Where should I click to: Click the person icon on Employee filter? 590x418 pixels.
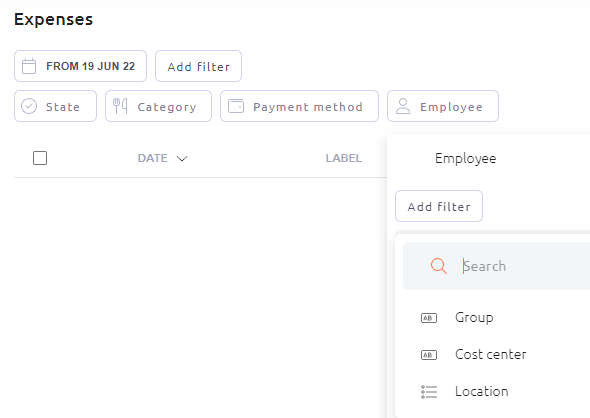tap(403, 106)
